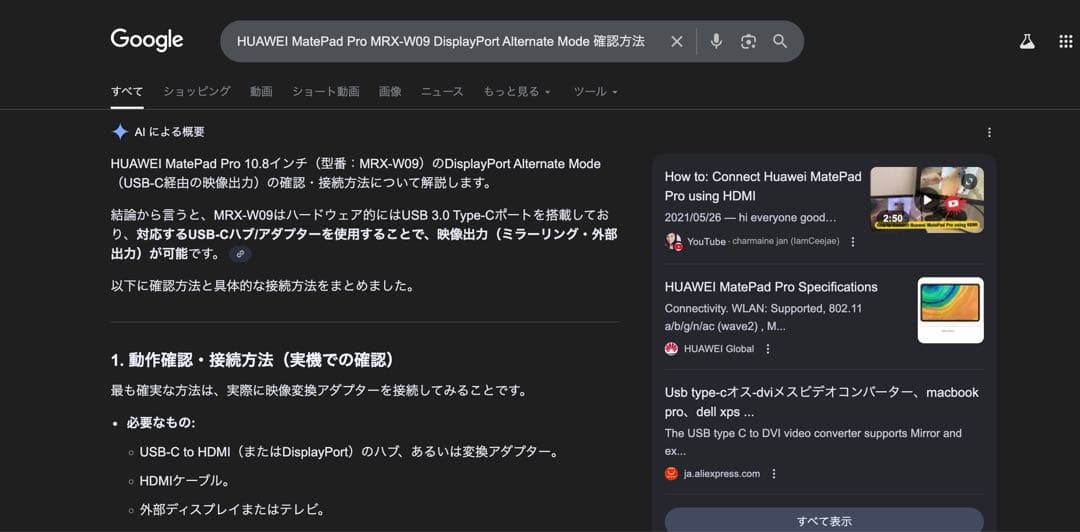Click heading 1. 動作確認・接続方法（実機での確認）
The width and height of the screenshot is (1080, 532).
pos(252,360)
